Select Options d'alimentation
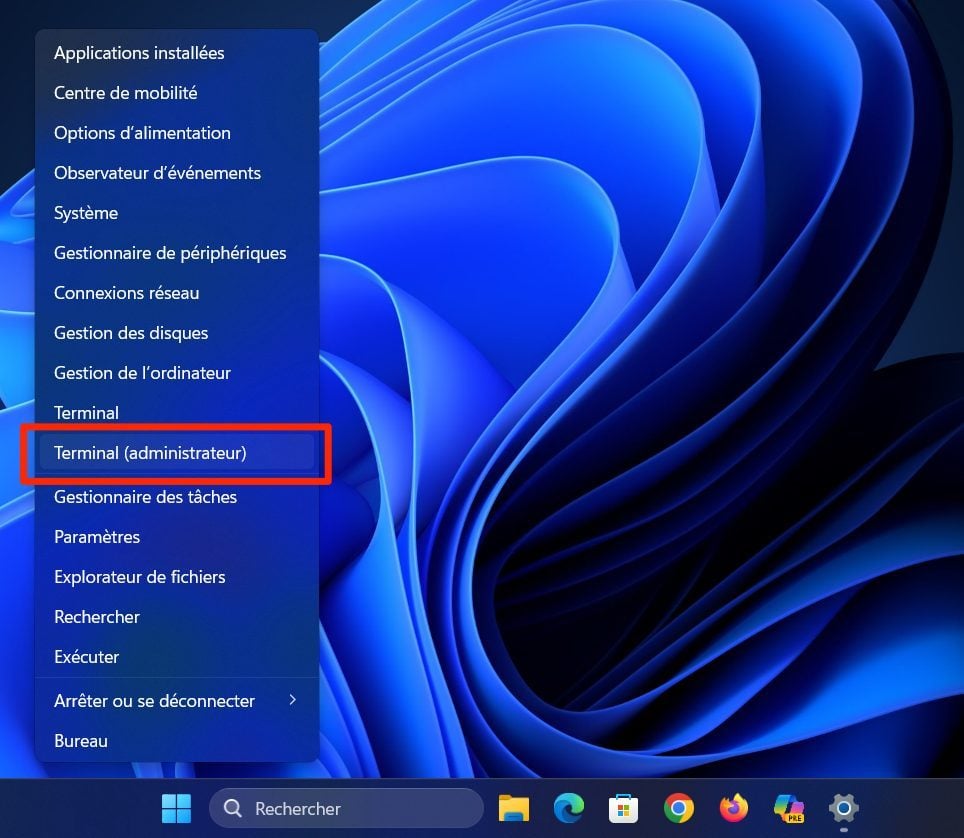 click(177, 133)
